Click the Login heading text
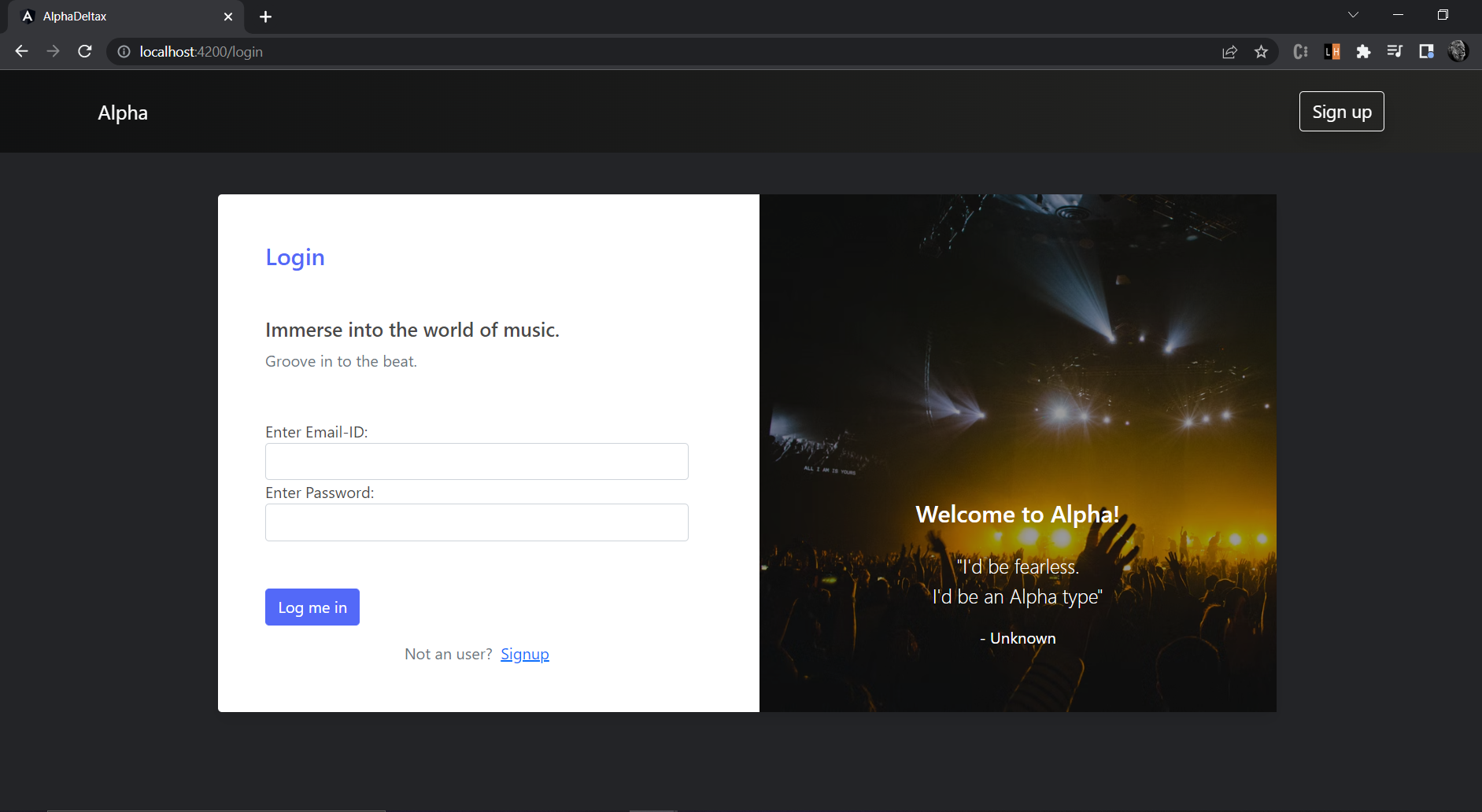The height and width of the screenshot is (812, 1482). [295, 258]
